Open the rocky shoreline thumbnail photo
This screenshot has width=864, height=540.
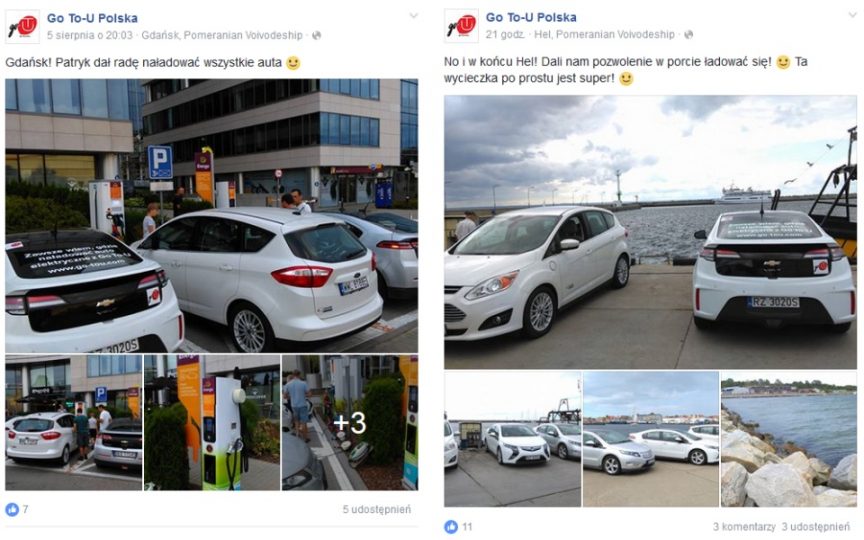(x=789, y=439)
